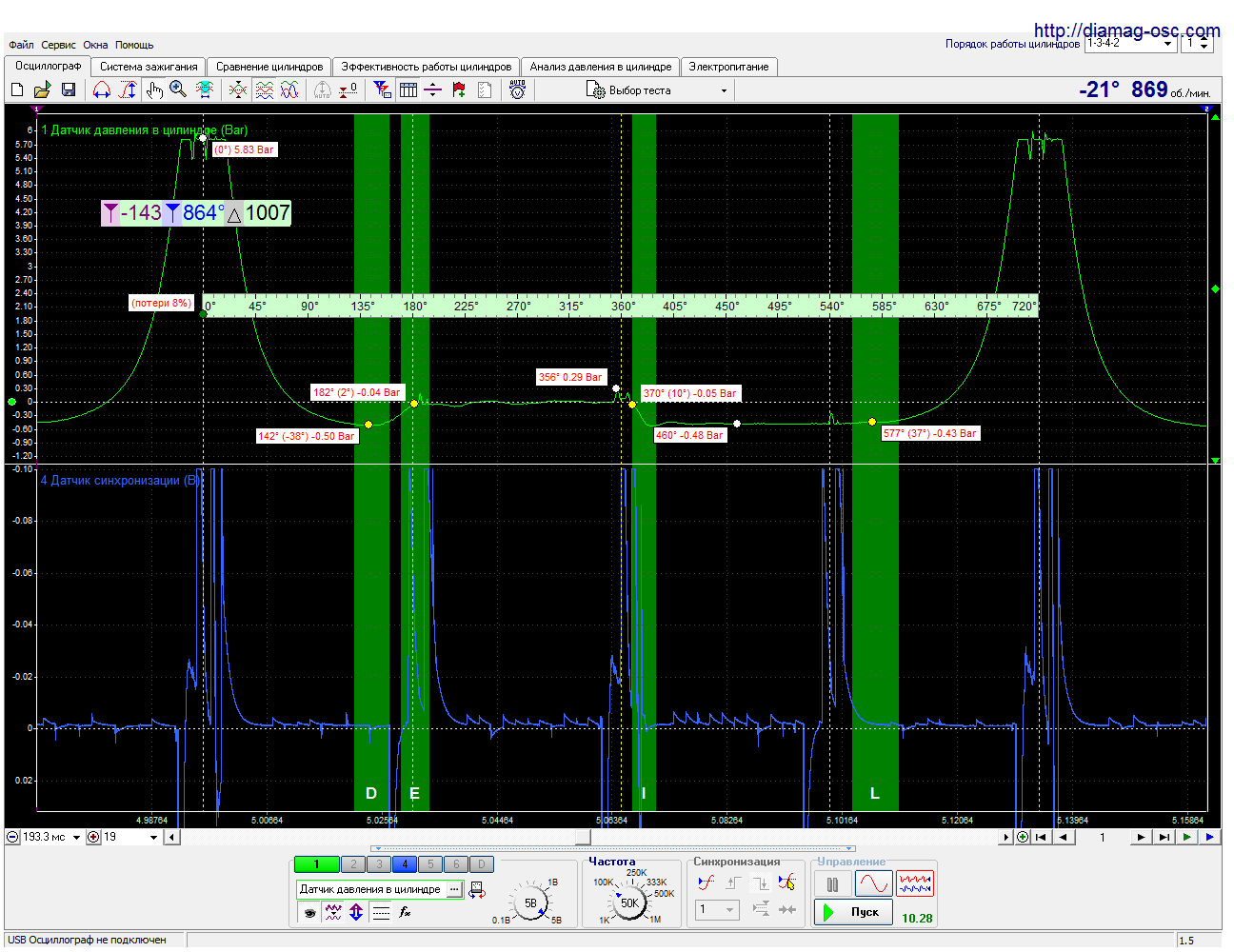The width and height of the screenshot is (1234, 952).
Task: Click the crossed red-green waveforms icon
Action: tap(238, 89)
